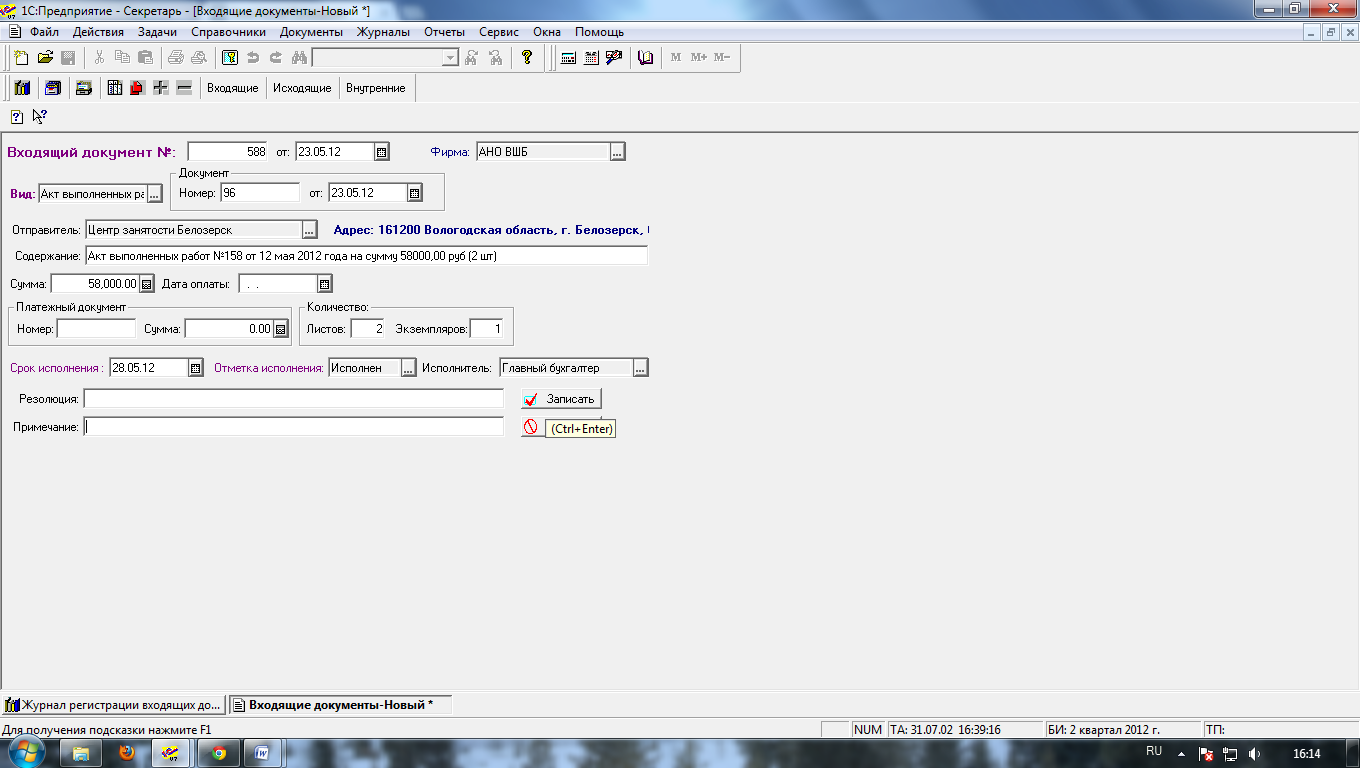Click the red document icon in second toolbar

(x=137, y=88)
